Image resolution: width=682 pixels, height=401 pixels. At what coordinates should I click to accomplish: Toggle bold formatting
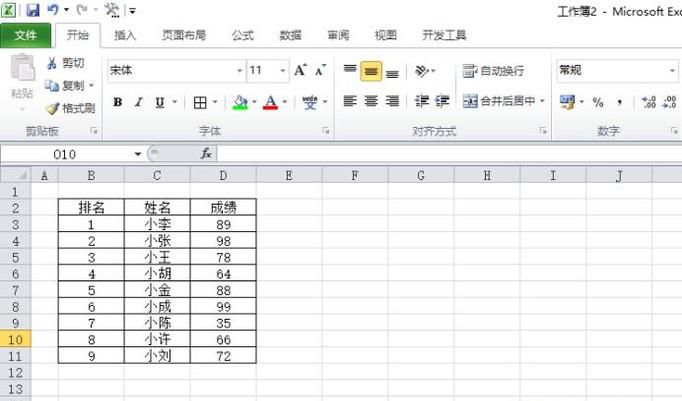(x=117, y=102)
